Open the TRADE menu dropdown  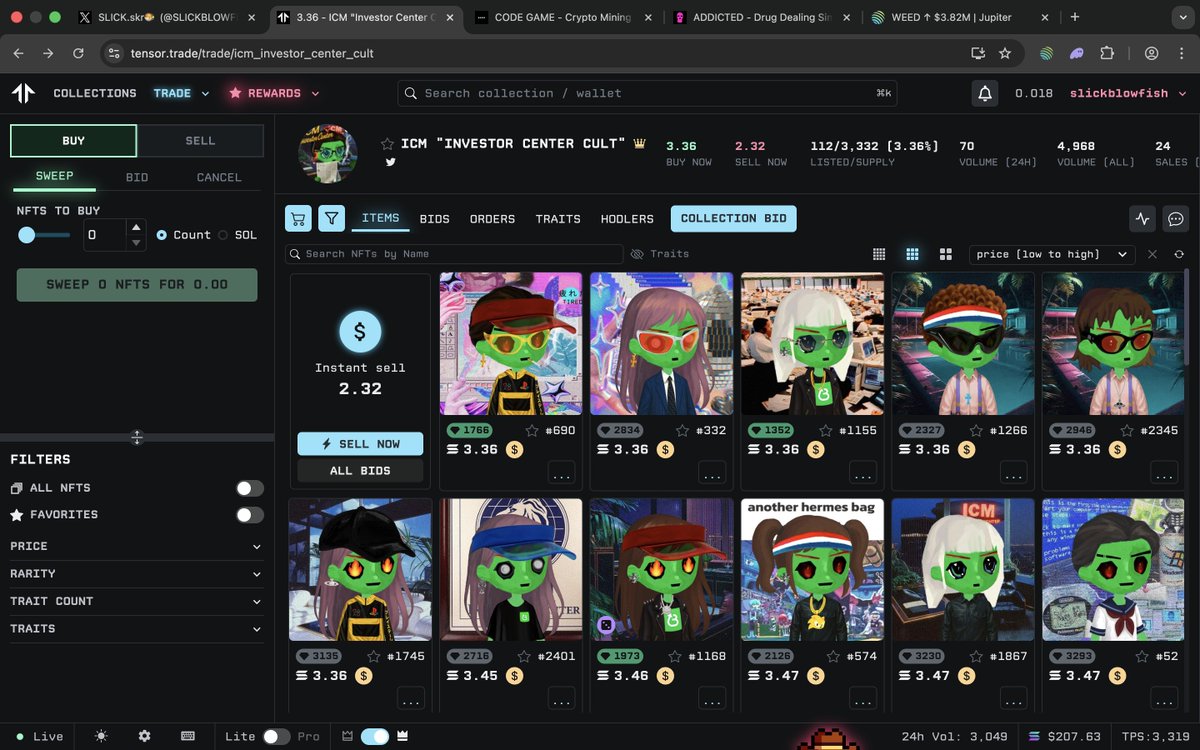pyautogui.click(x=181, y=93)
